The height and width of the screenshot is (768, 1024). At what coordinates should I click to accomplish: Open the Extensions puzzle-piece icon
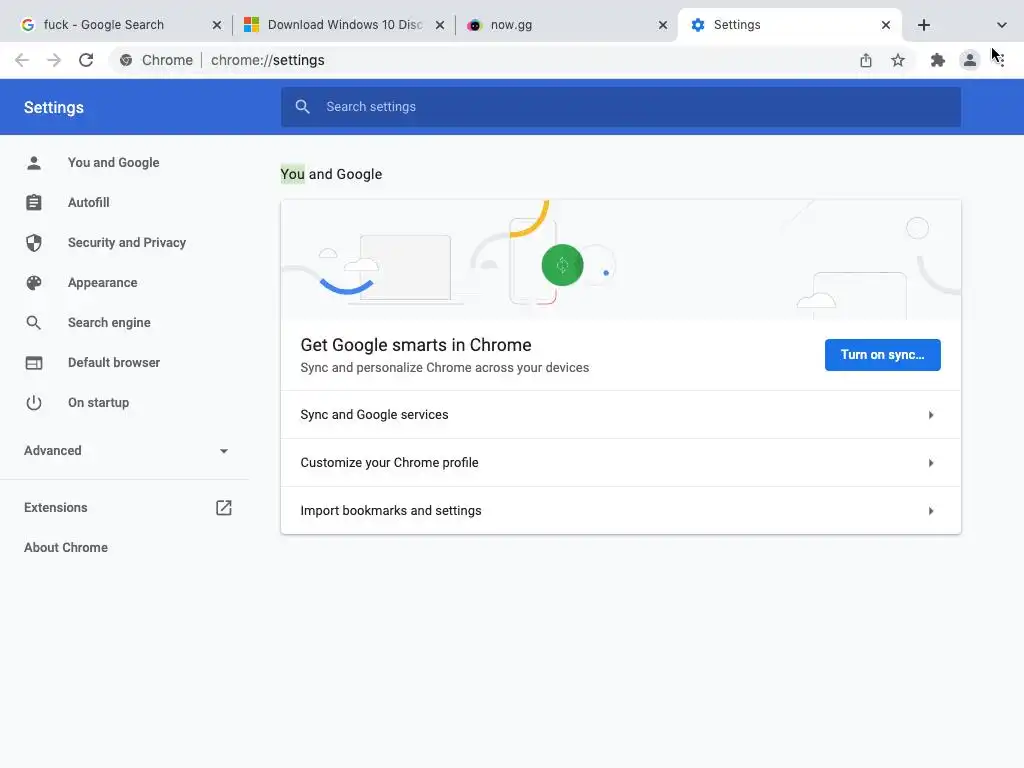click(938, 60)
